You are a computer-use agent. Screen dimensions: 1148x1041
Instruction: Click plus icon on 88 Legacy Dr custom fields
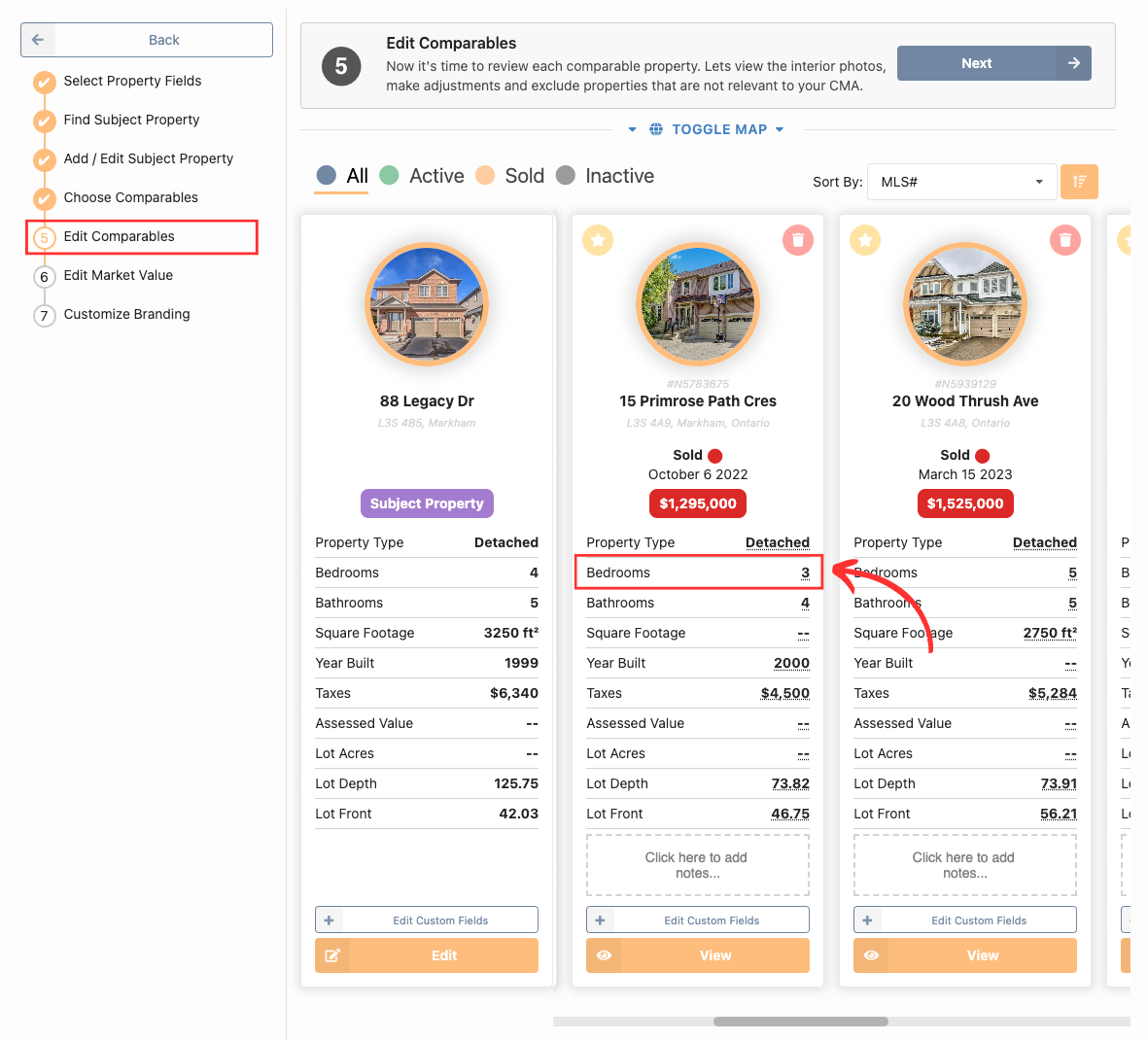pyautogui.click(x=329, y=920)
